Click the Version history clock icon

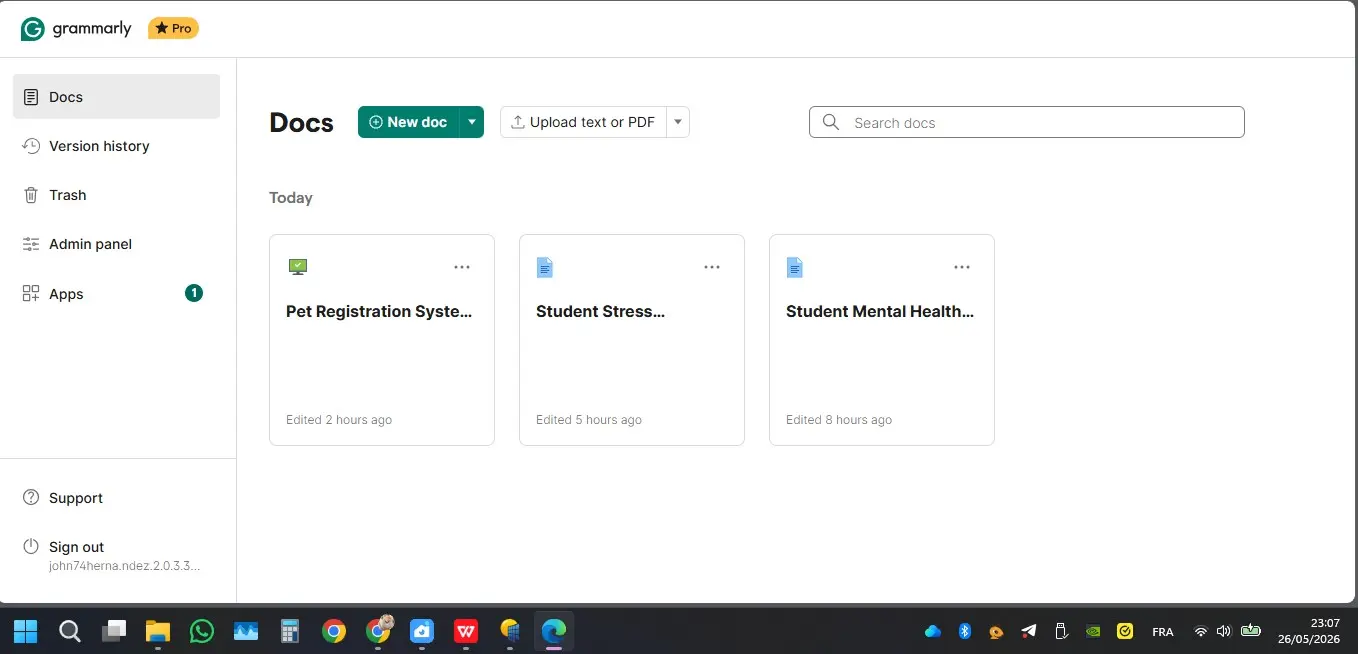[x=31, y=146]
